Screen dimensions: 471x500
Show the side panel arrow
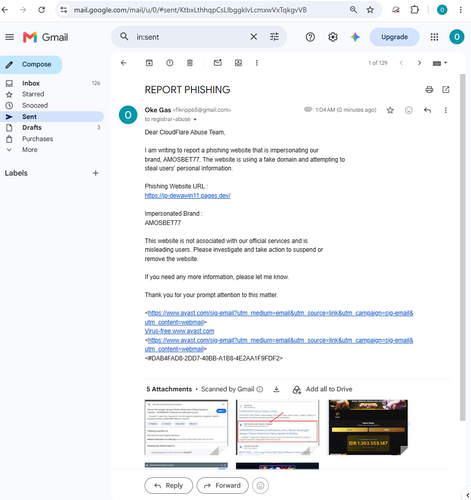click(467, 495)
